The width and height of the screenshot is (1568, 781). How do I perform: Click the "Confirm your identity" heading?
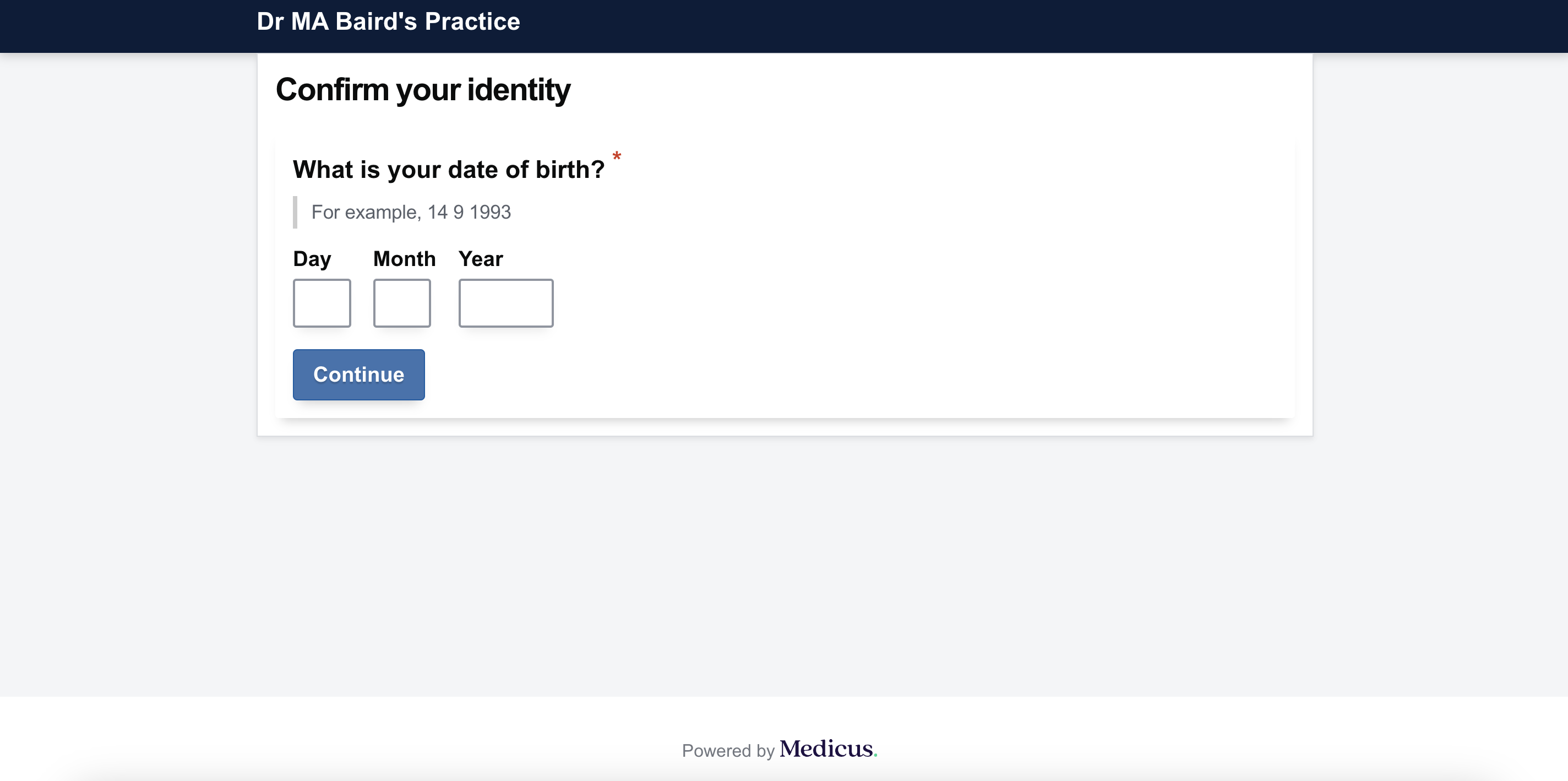423,90
